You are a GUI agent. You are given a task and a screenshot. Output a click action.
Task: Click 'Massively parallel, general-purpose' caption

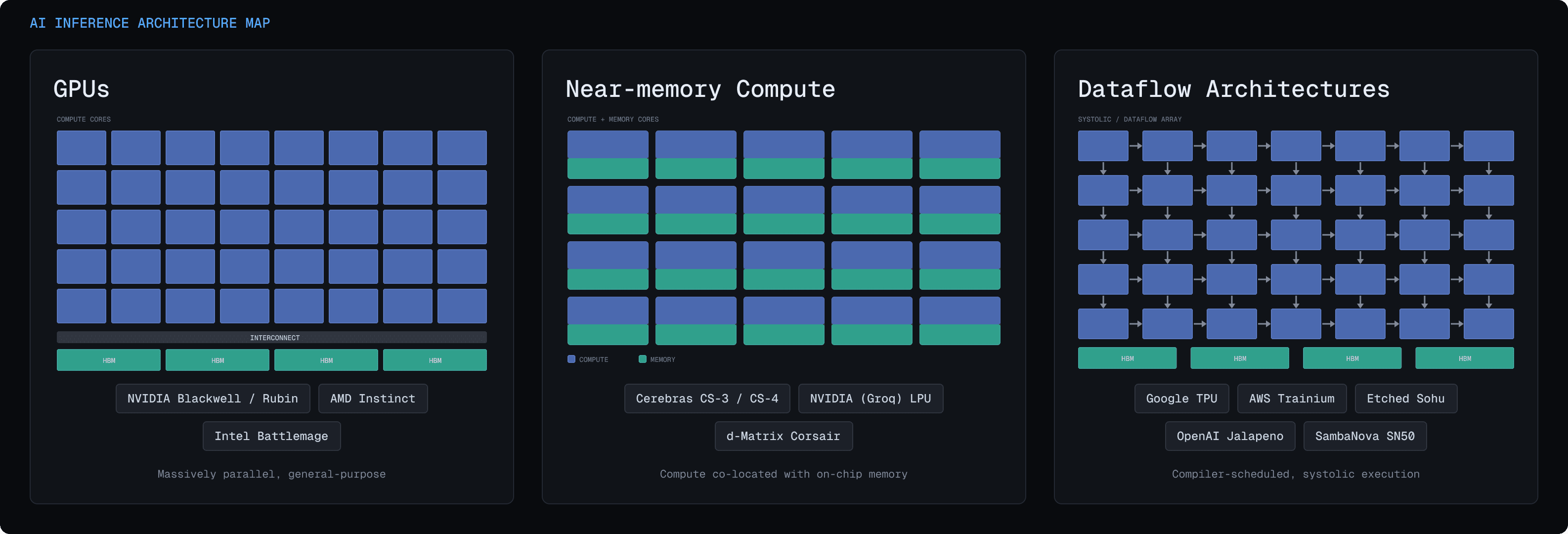click(x=271, y=474)
